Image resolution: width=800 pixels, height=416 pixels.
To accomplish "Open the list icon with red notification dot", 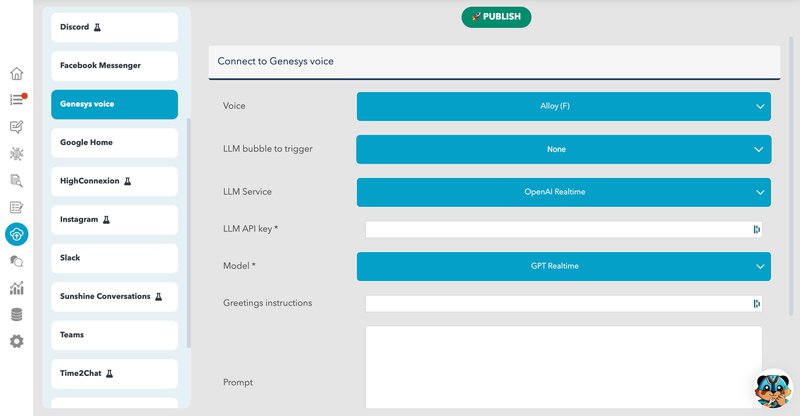I will pyautogui.click(x=17, y=99).
